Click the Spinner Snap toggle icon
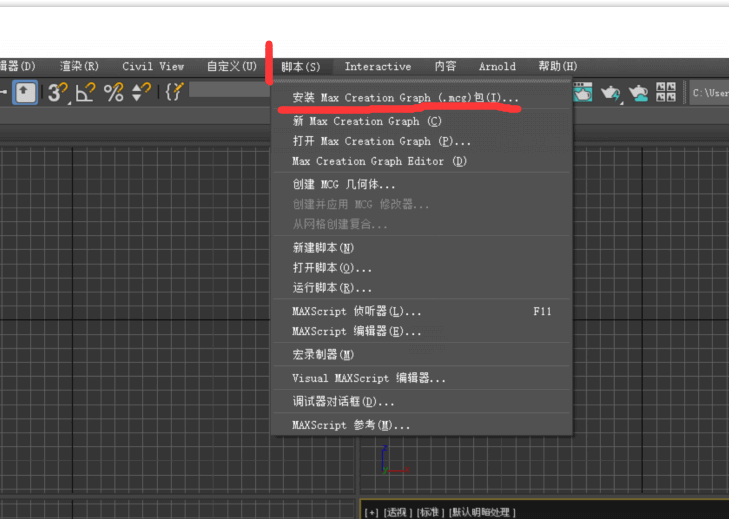 click(141, 93)
